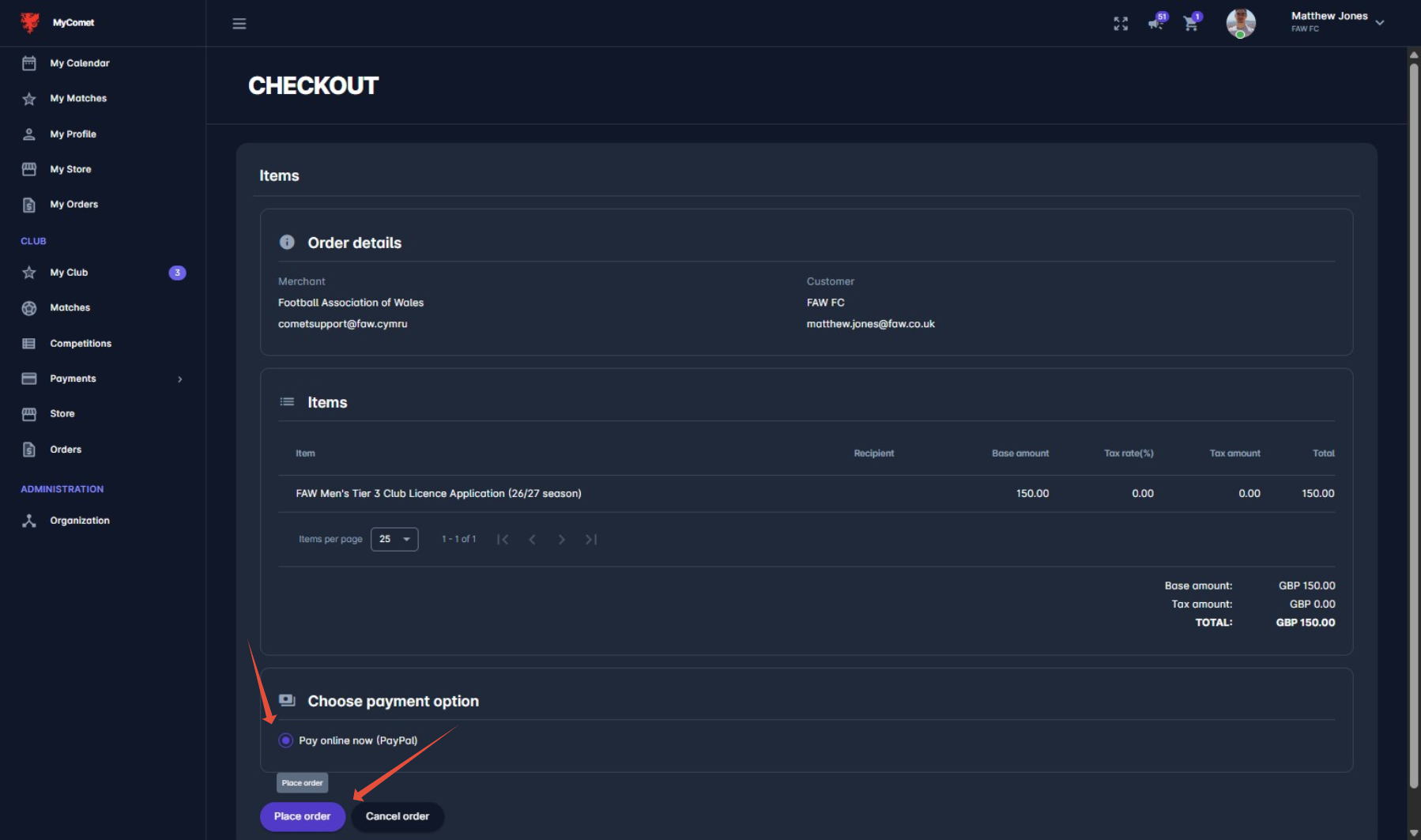Open Organization administration page
Image resolution: width=1421 pixels, height=840 pixels.
tap(80, 521)
